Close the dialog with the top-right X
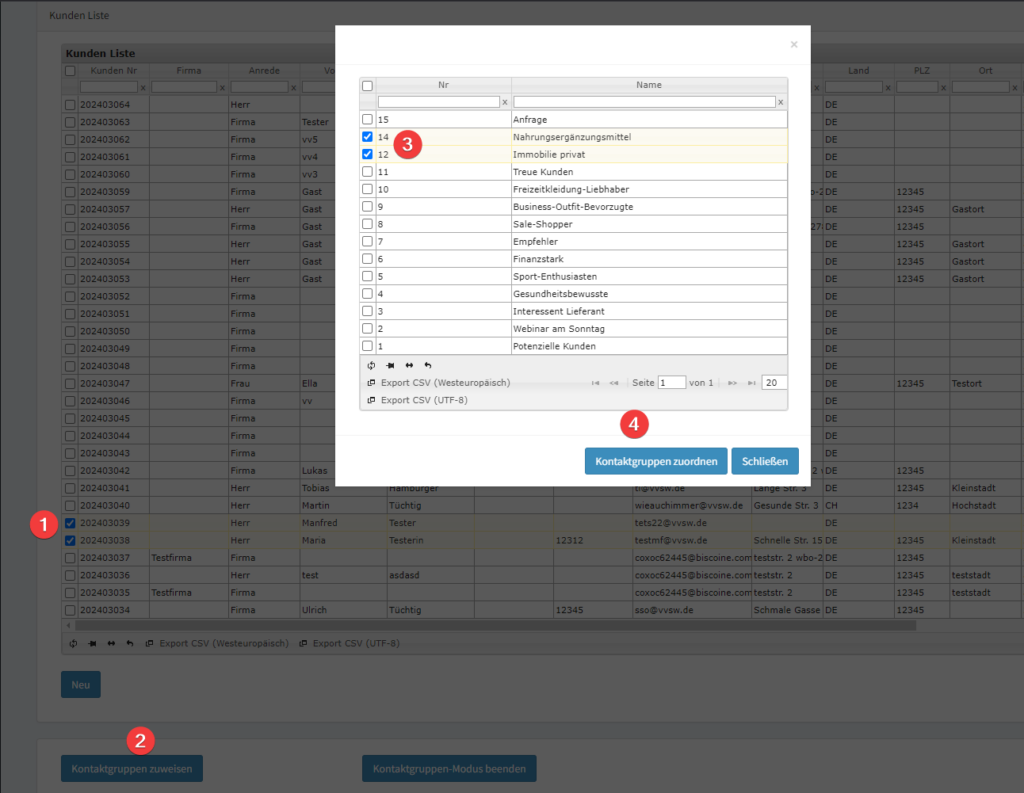The width and height of the screenshot is (1024, 793). (794, 44)
